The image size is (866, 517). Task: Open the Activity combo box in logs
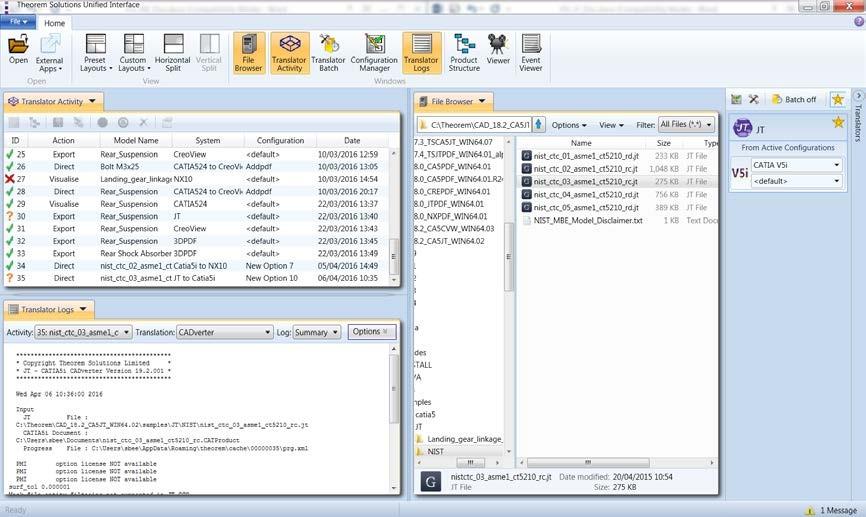tap(83, 333)
